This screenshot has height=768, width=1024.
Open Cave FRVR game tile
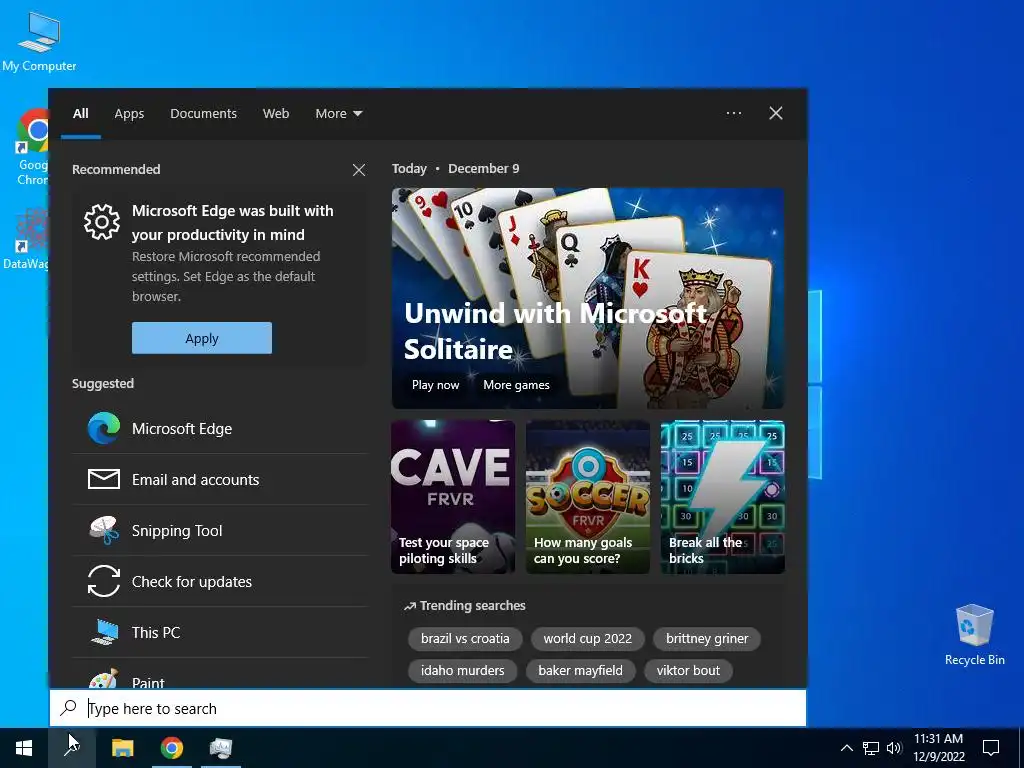click(x=453, y=497)
